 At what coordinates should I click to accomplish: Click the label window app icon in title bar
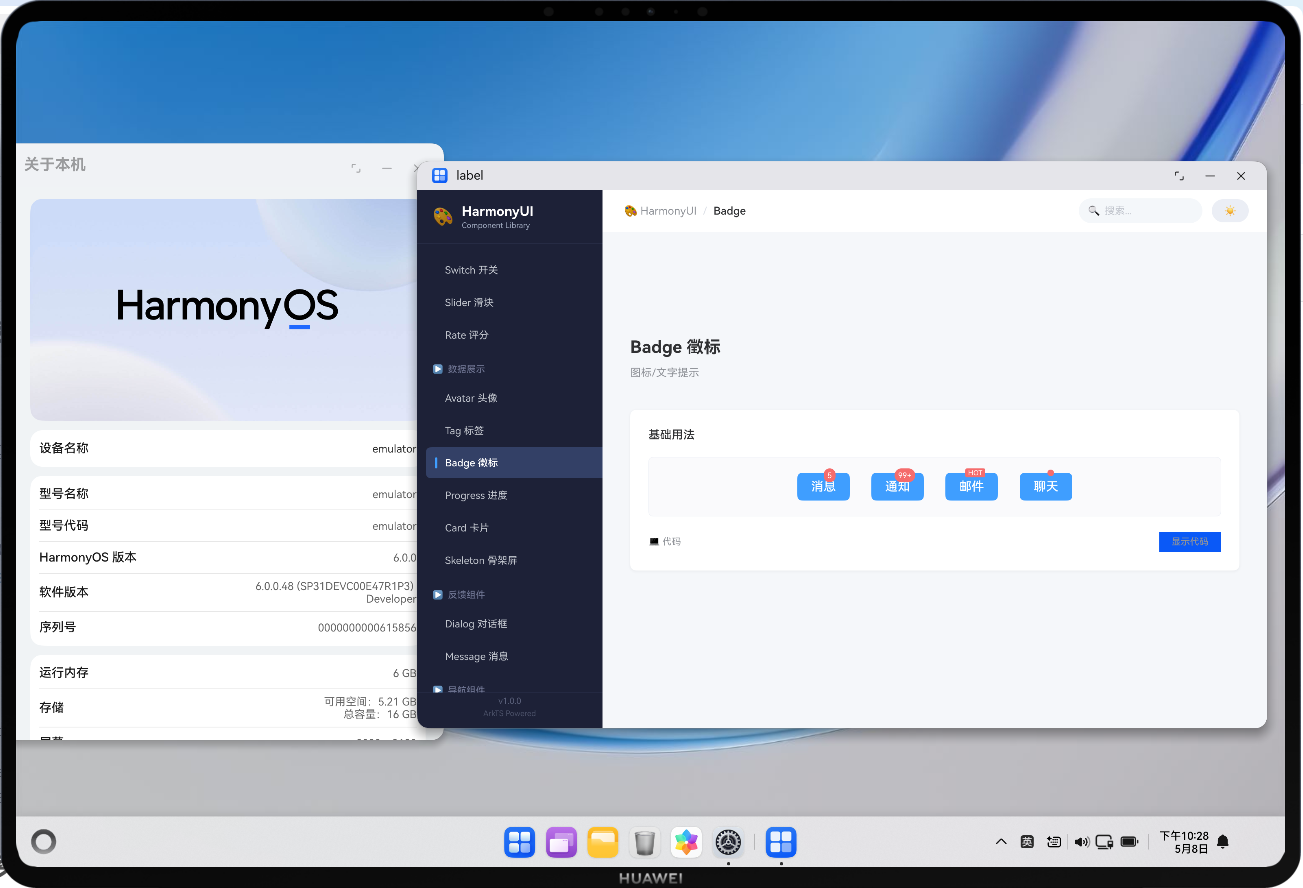point(439,175)
